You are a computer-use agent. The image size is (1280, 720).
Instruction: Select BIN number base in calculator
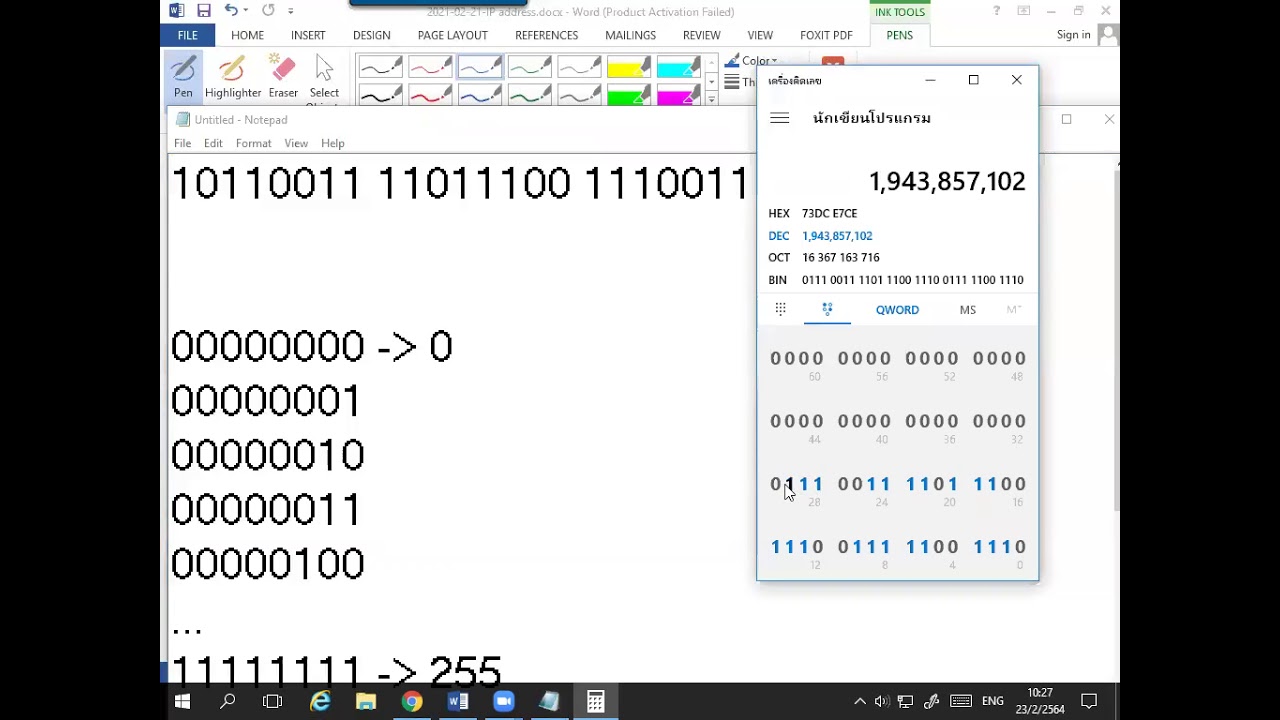pos(897,280)
